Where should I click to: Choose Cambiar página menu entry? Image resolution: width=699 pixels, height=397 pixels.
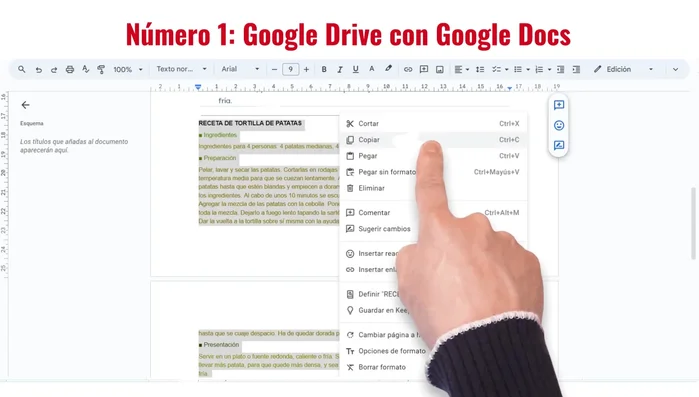(x=433, y=335)
